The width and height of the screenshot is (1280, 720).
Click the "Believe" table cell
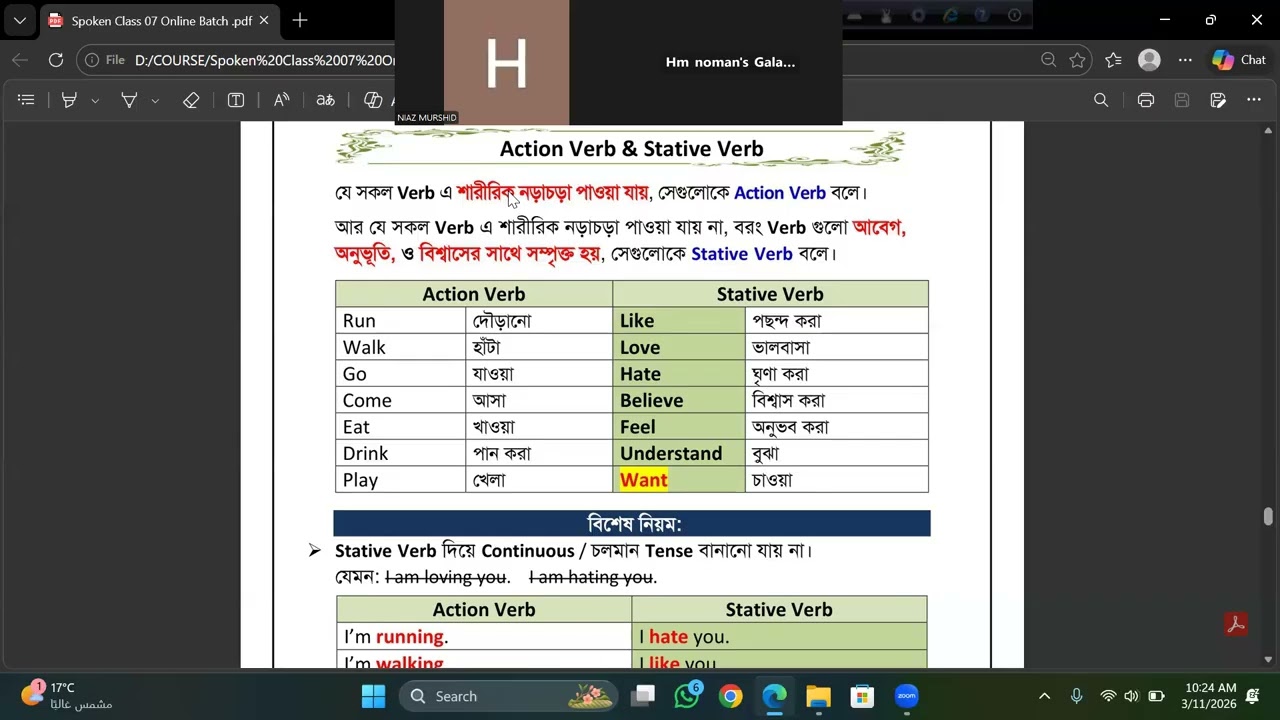679,400
